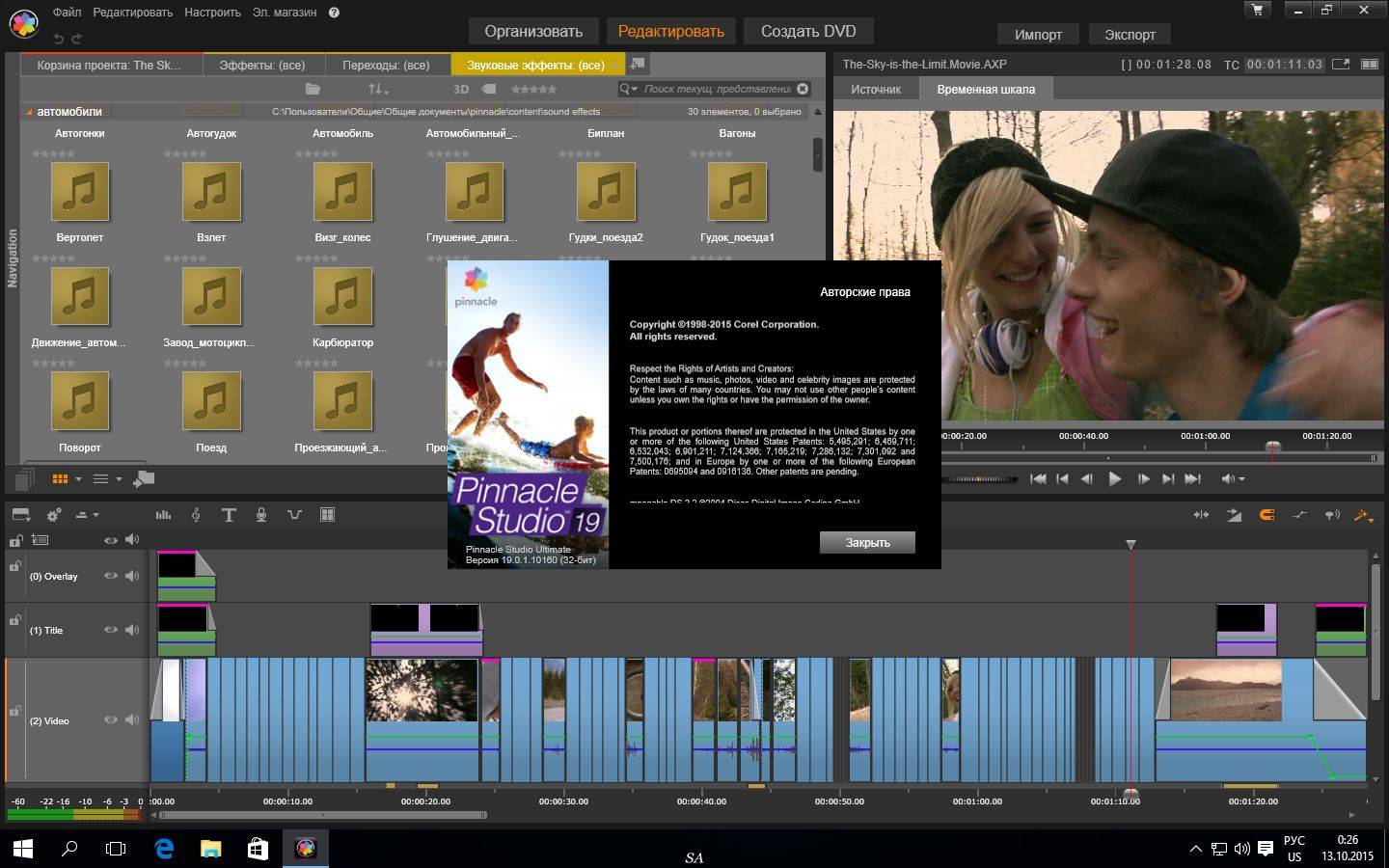The image size is (1389, 868).
Task: Mute the Title track speaker icon
Action: [132, 630]
